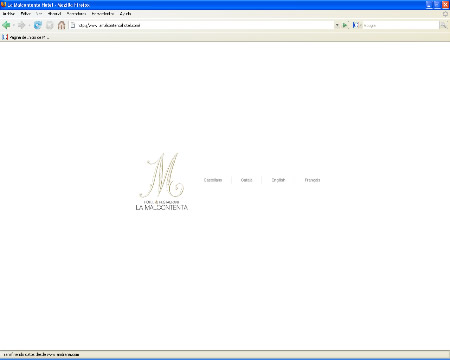Click the Firefox throbber activity icon
The height and width of the screenshot is (360, 450).
coord(445,14)
